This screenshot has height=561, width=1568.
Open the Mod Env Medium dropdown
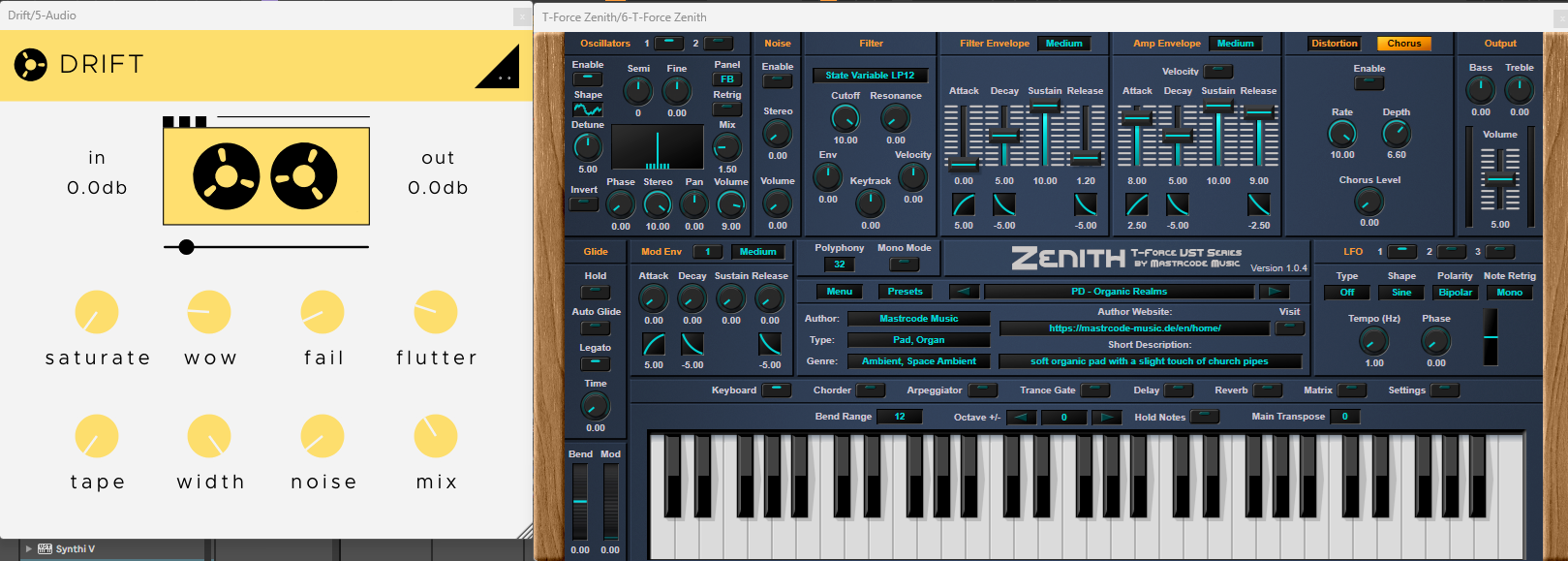(758, 252)
